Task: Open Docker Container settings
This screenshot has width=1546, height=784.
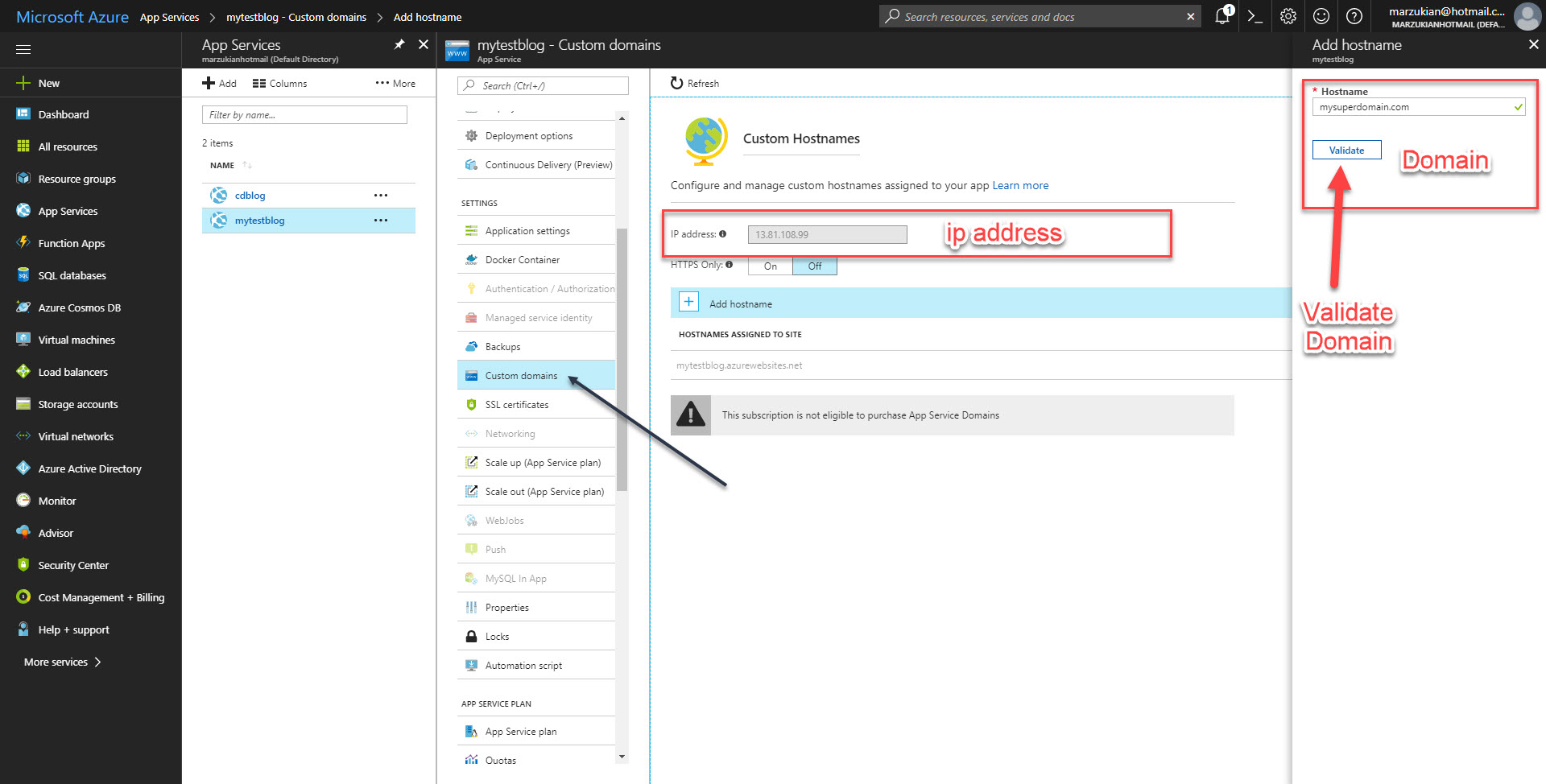Action: pyautogui.click(x=523, y=259)
